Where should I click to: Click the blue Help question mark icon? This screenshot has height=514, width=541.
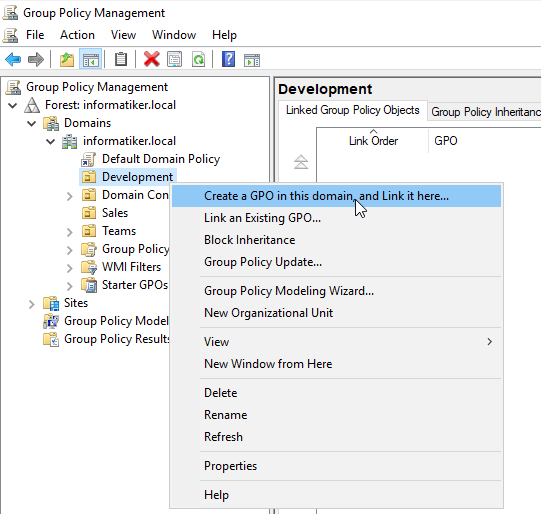(228, 59)
